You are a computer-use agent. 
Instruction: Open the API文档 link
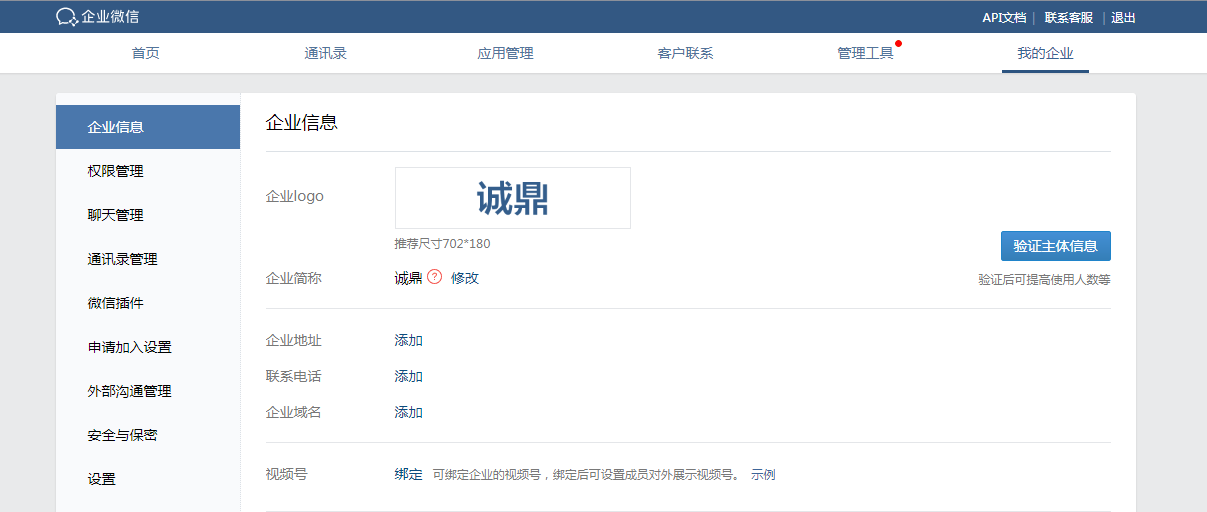pos(1004,18)
